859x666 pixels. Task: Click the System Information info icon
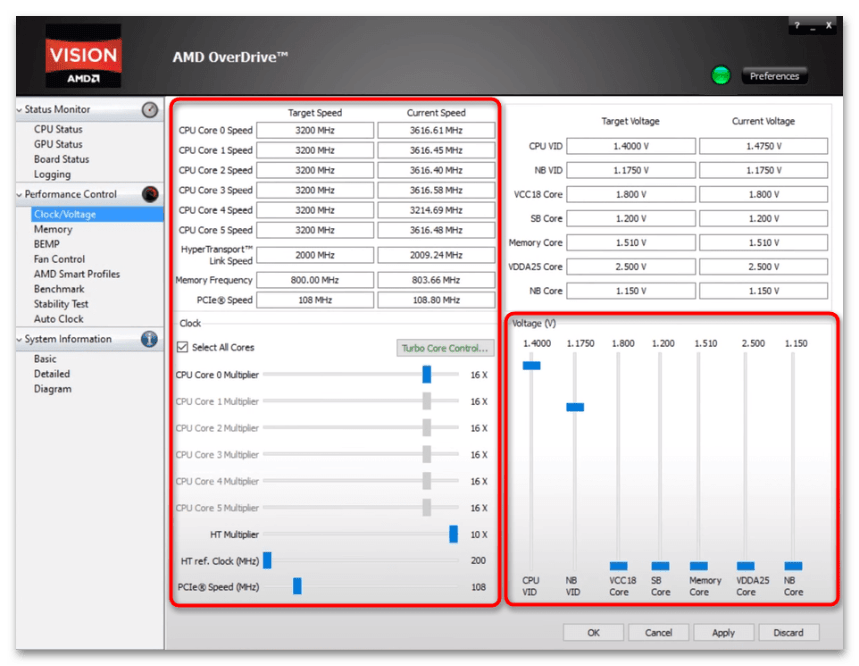pyautogui.click(x=150, y=339)
